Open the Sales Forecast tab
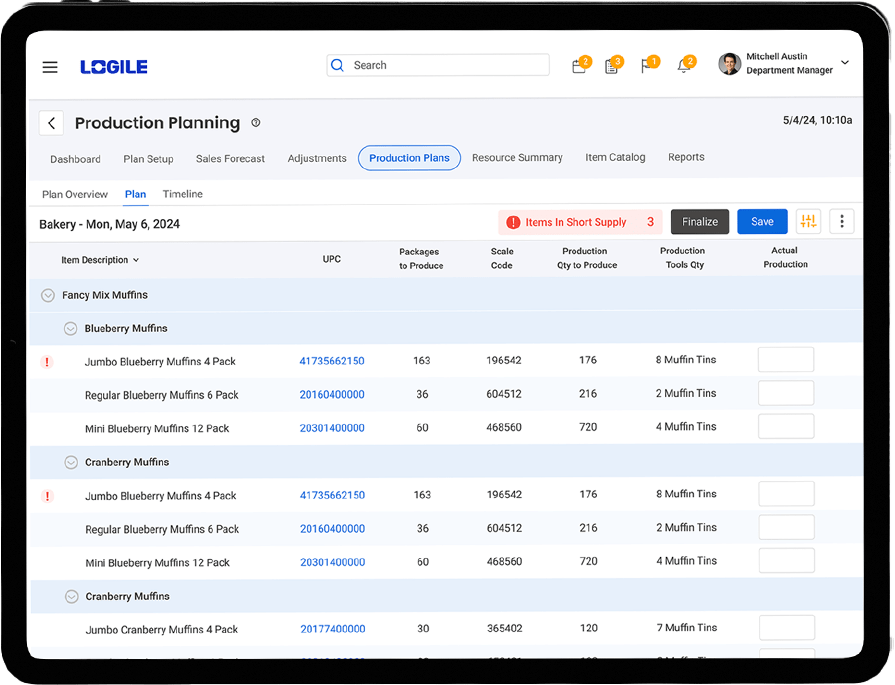The width and height of the screenshot is (895, 685). click(x=230, y=159)
